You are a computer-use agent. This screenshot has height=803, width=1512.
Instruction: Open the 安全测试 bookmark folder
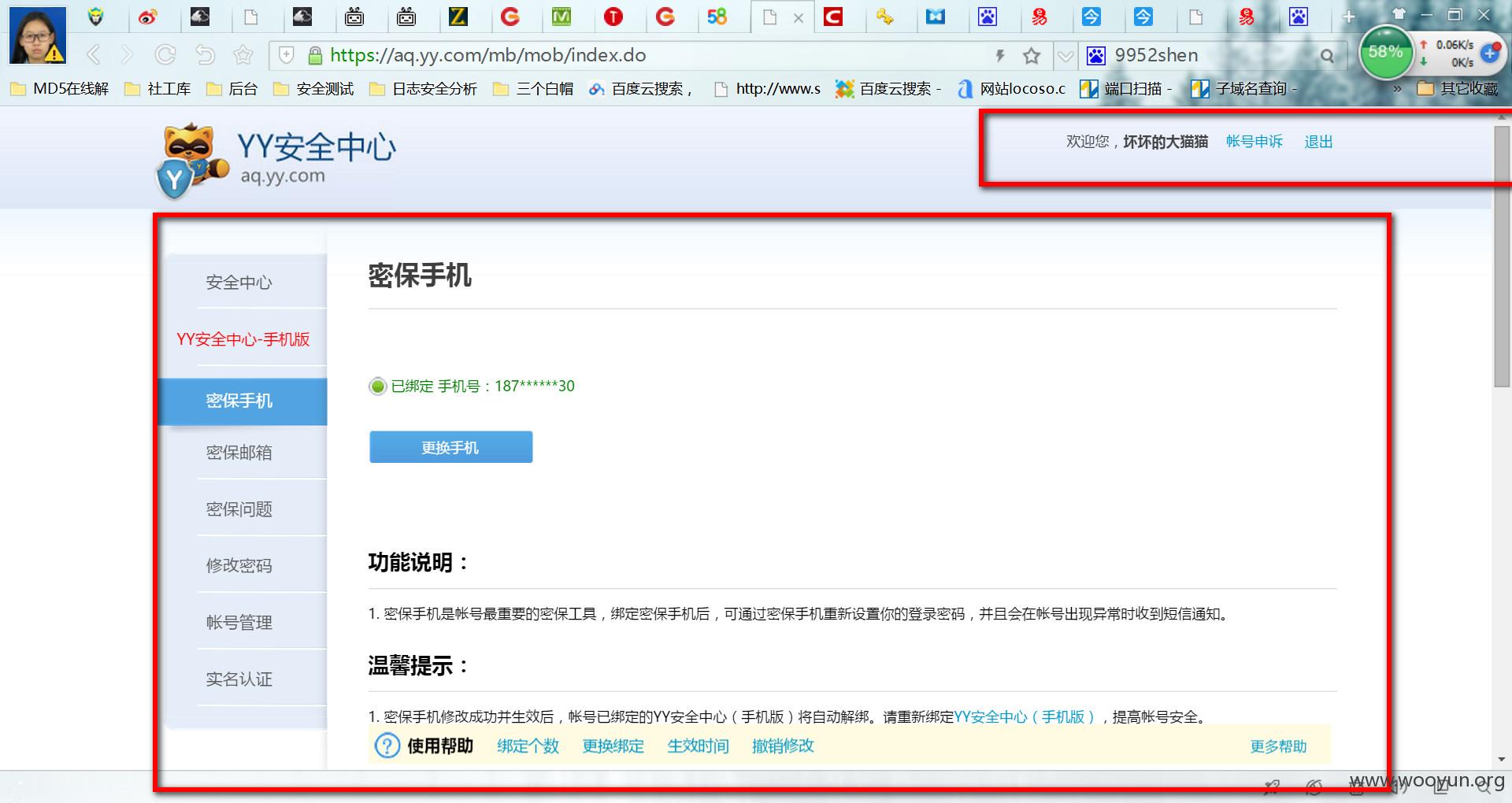[x=313, y=89]
